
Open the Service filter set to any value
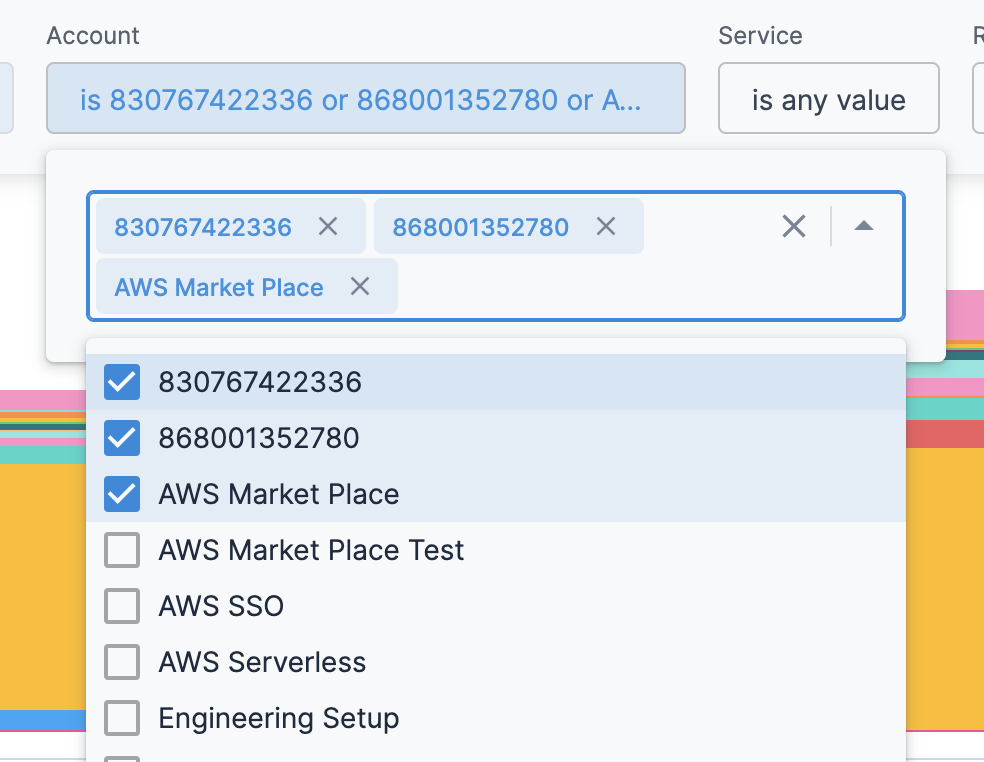(x=828, y=99)
